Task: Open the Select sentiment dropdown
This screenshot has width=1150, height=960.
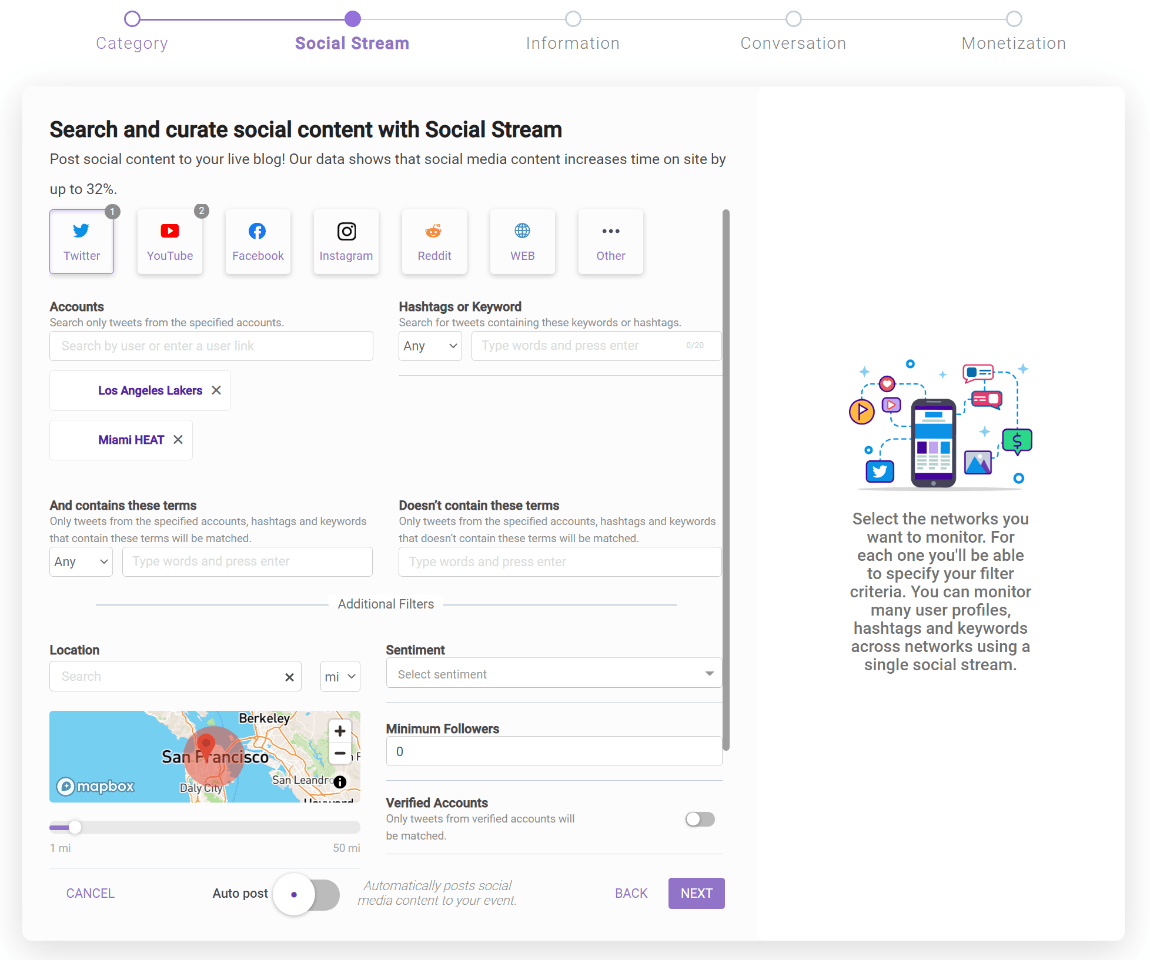Action: point(554,673)
